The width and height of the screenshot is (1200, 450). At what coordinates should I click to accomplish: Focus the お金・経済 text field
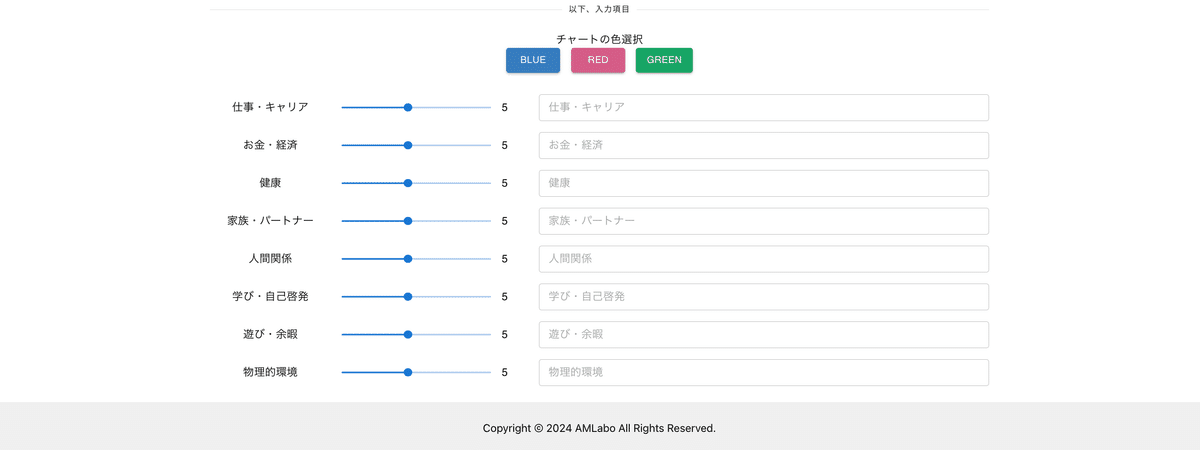(764, 145)
